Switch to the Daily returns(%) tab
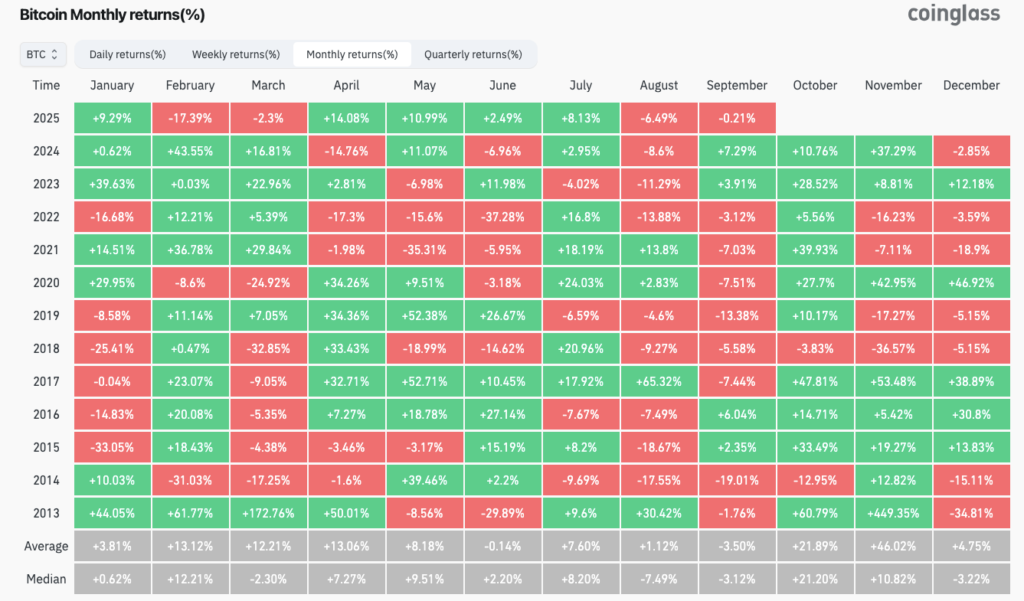The height and width of the screenshot is (601, 1024). click(127, 54)
